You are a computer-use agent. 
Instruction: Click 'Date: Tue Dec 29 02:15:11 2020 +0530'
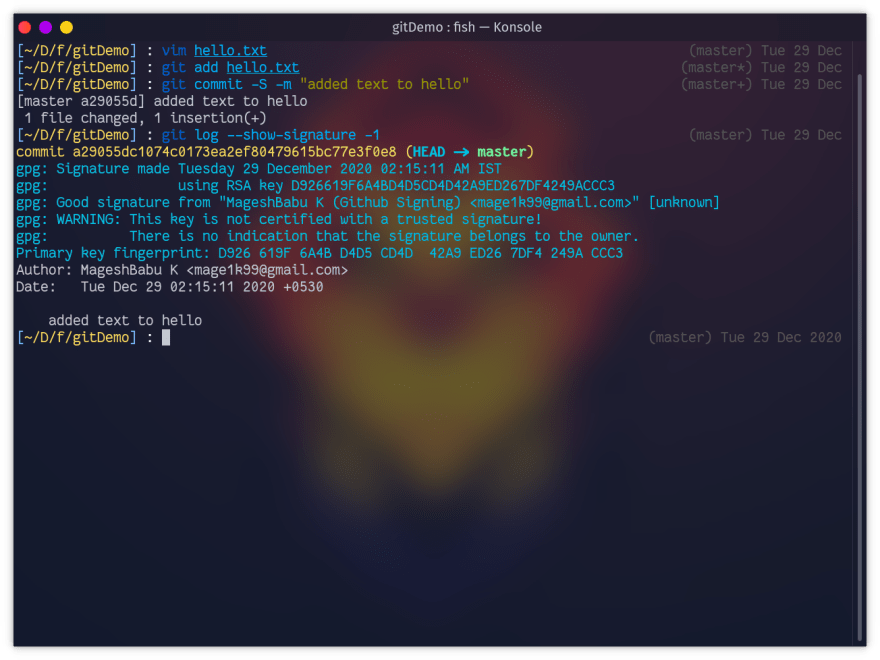coord(169,287)
